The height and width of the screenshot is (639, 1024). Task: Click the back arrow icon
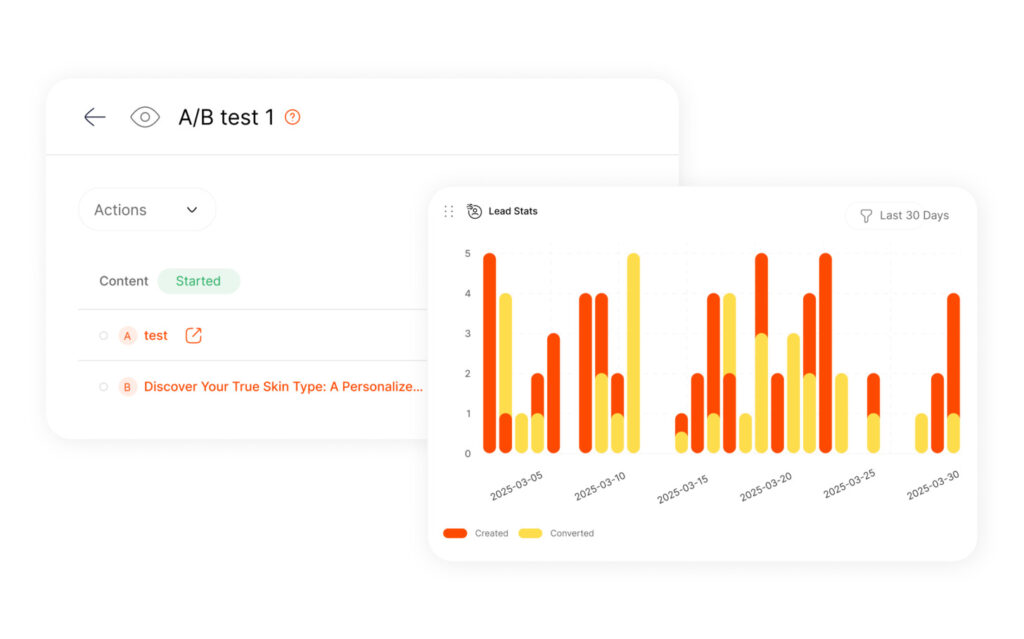coord(94,117)
